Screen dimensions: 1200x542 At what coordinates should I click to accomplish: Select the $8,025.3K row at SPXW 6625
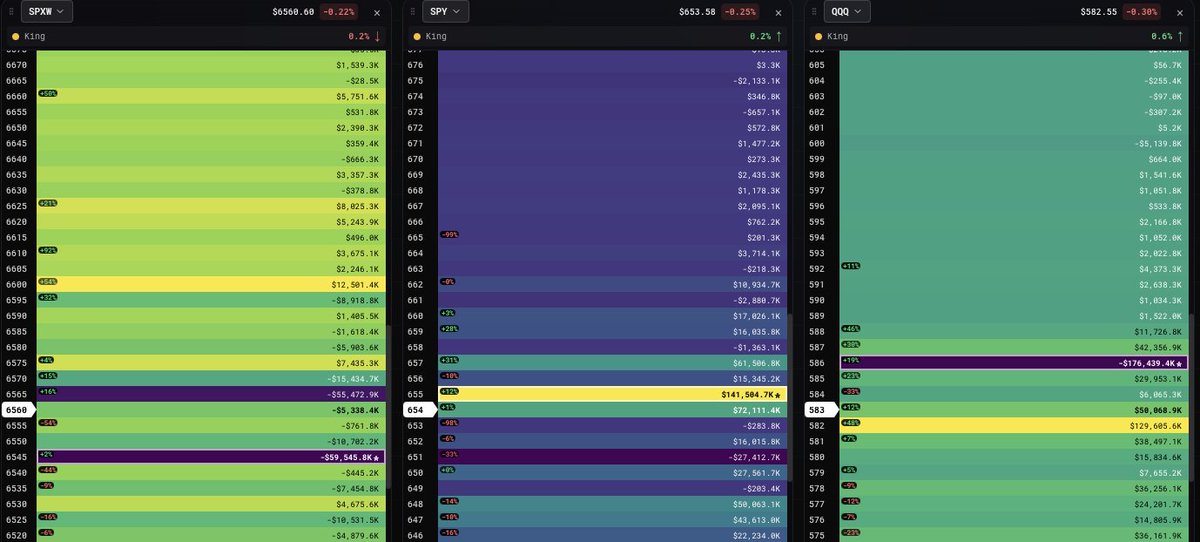(210, 207)
